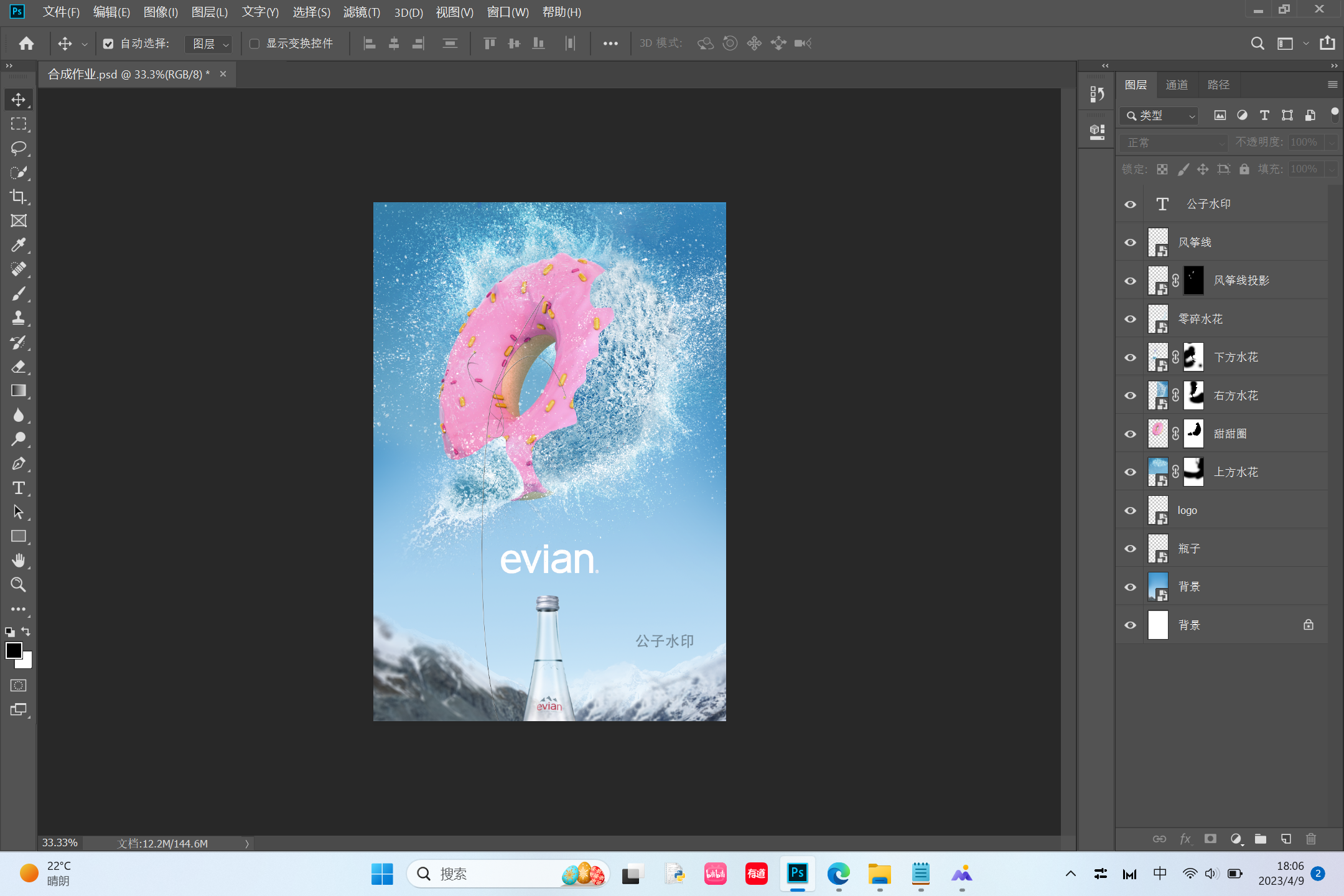Select the History Brush tool
Screen dimensions: 1344x896
19,342
